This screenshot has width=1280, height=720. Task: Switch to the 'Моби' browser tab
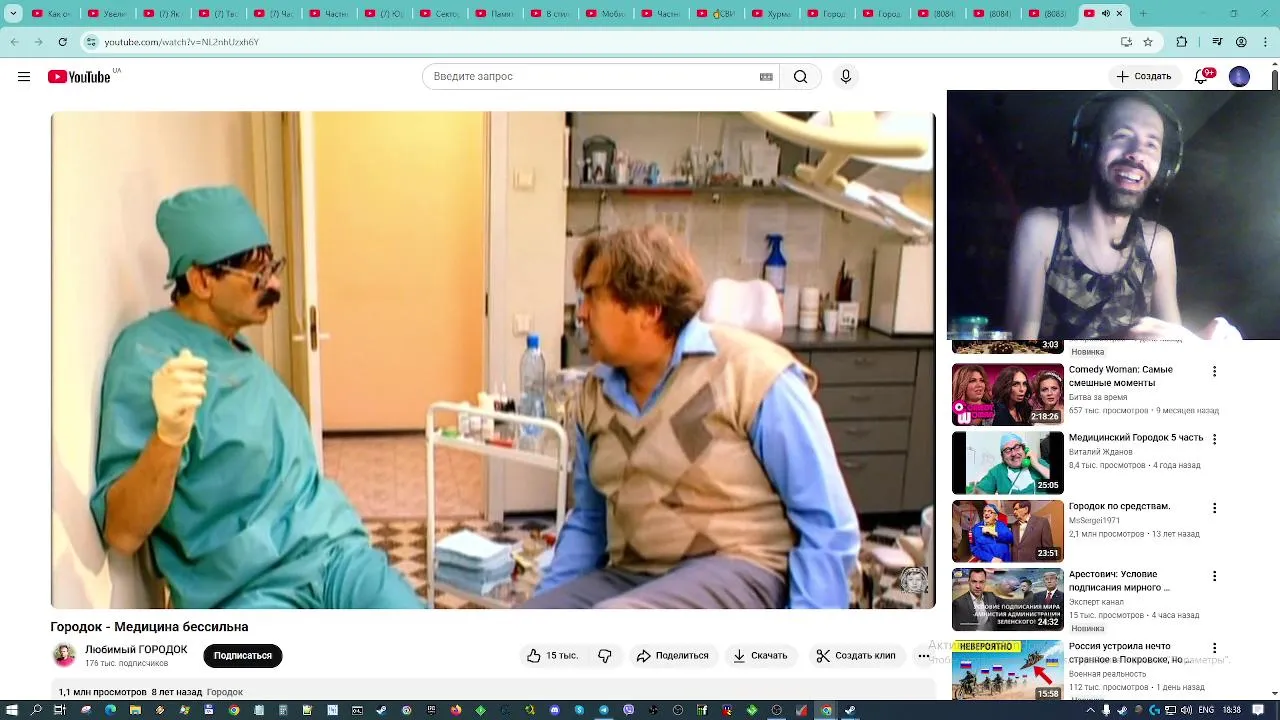tap(604, 14)
